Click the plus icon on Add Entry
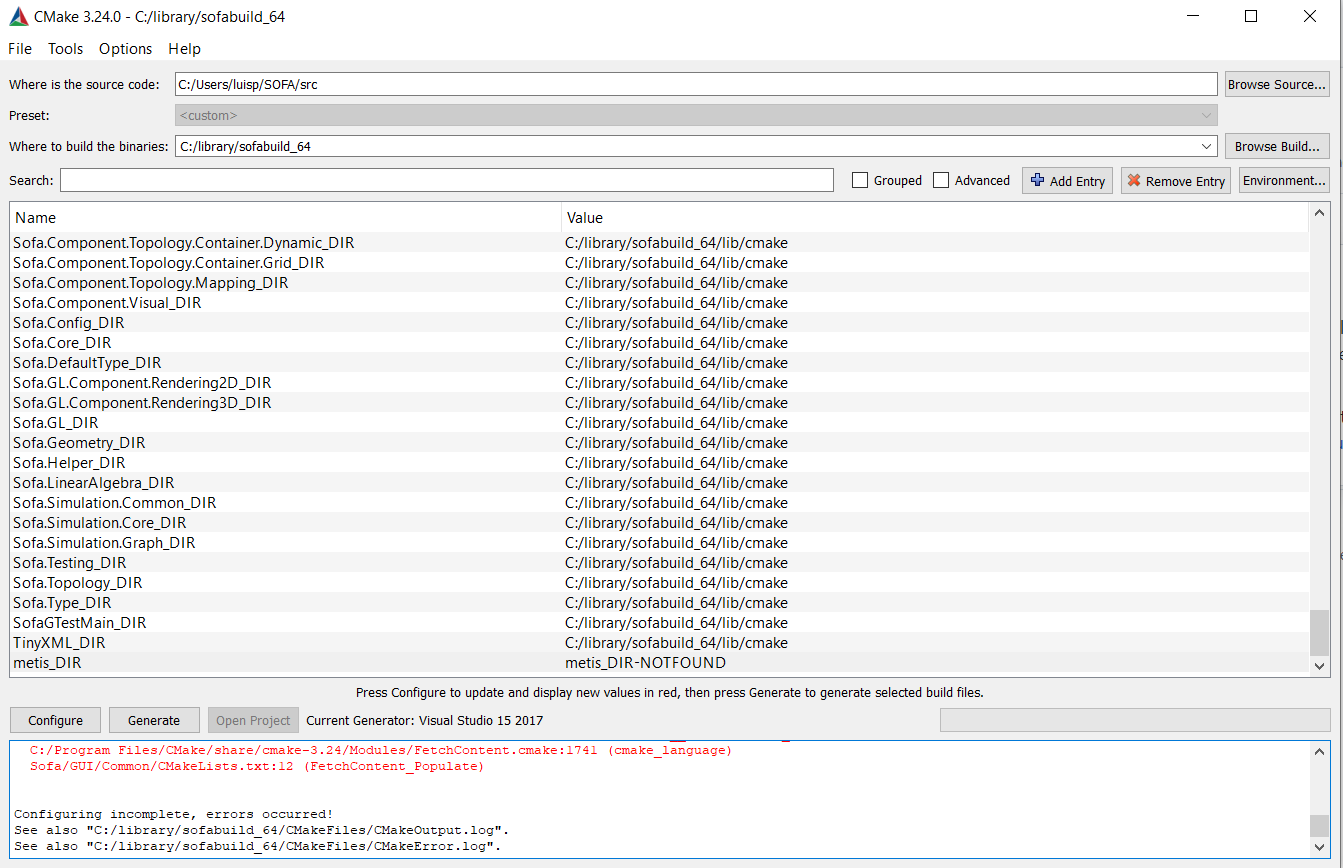 coord(1037,181)
